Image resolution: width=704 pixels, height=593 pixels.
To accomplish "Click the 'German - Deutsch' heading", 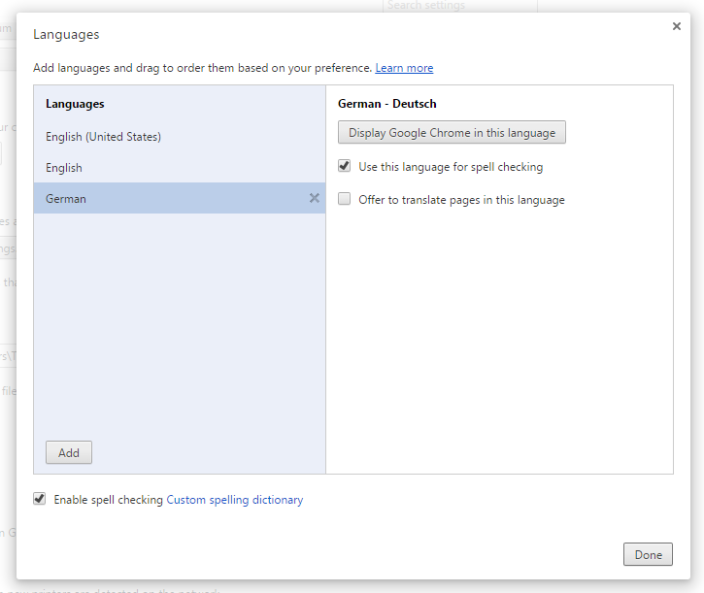I will coord(387,104).
